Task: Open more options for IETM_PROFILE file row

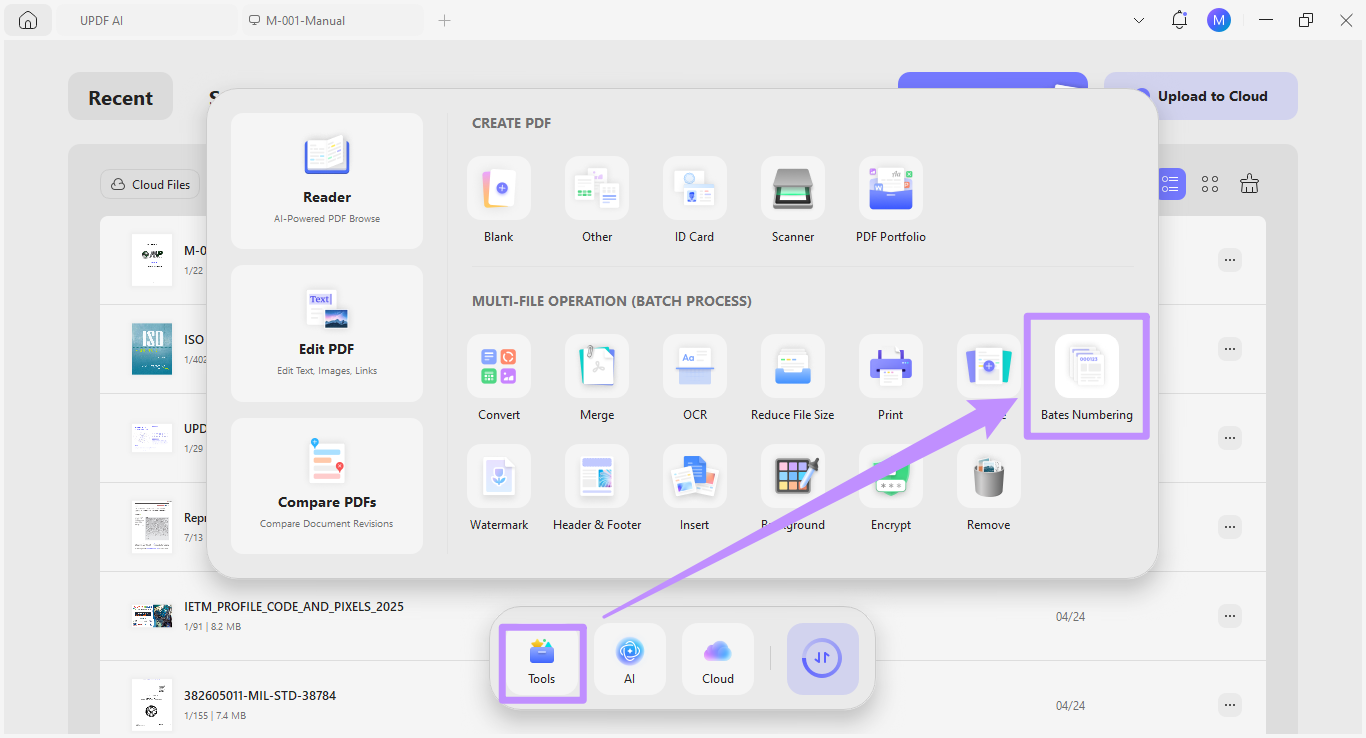Action: [x=1230, y=616]
